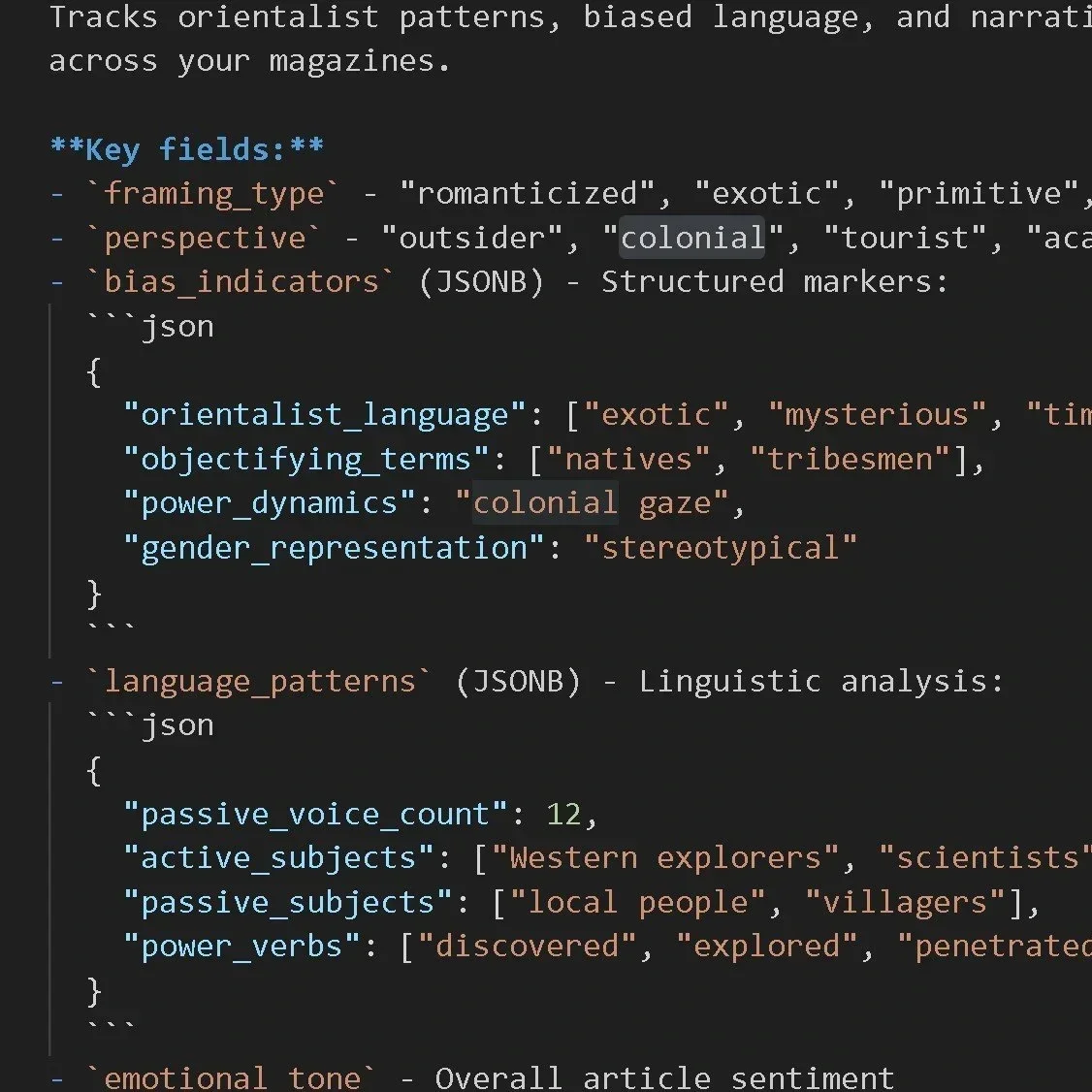Click "passive_voice_count" JSON key
This screenshot has width=1092, height=1092.
pos(315,814)
